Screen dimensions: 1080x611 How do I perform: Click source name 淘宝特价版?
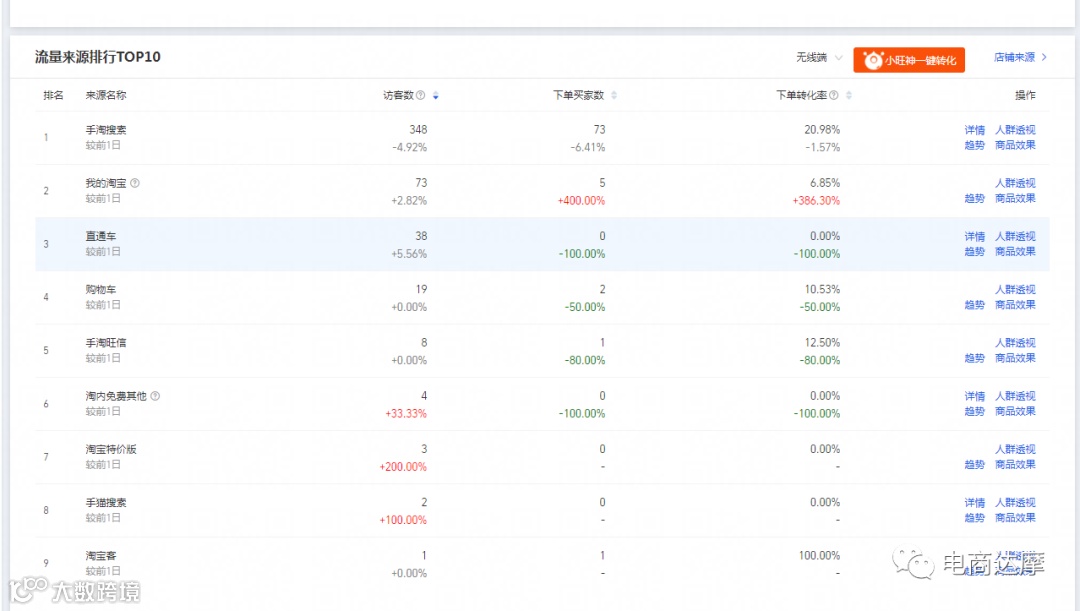[x=111, y=449]
